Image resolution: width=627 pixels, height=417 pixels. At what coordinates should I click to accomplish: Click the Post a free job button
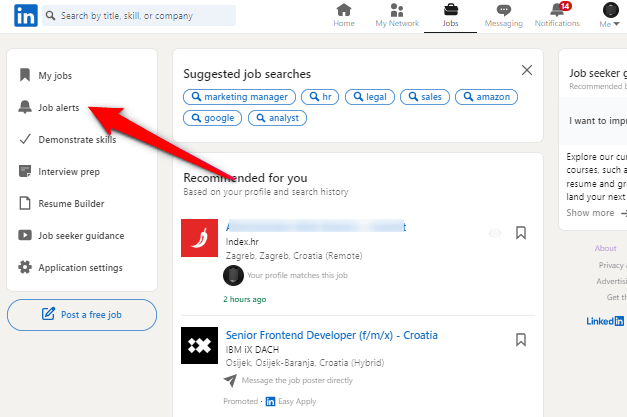pyautogui.click(x=82, y=315)
